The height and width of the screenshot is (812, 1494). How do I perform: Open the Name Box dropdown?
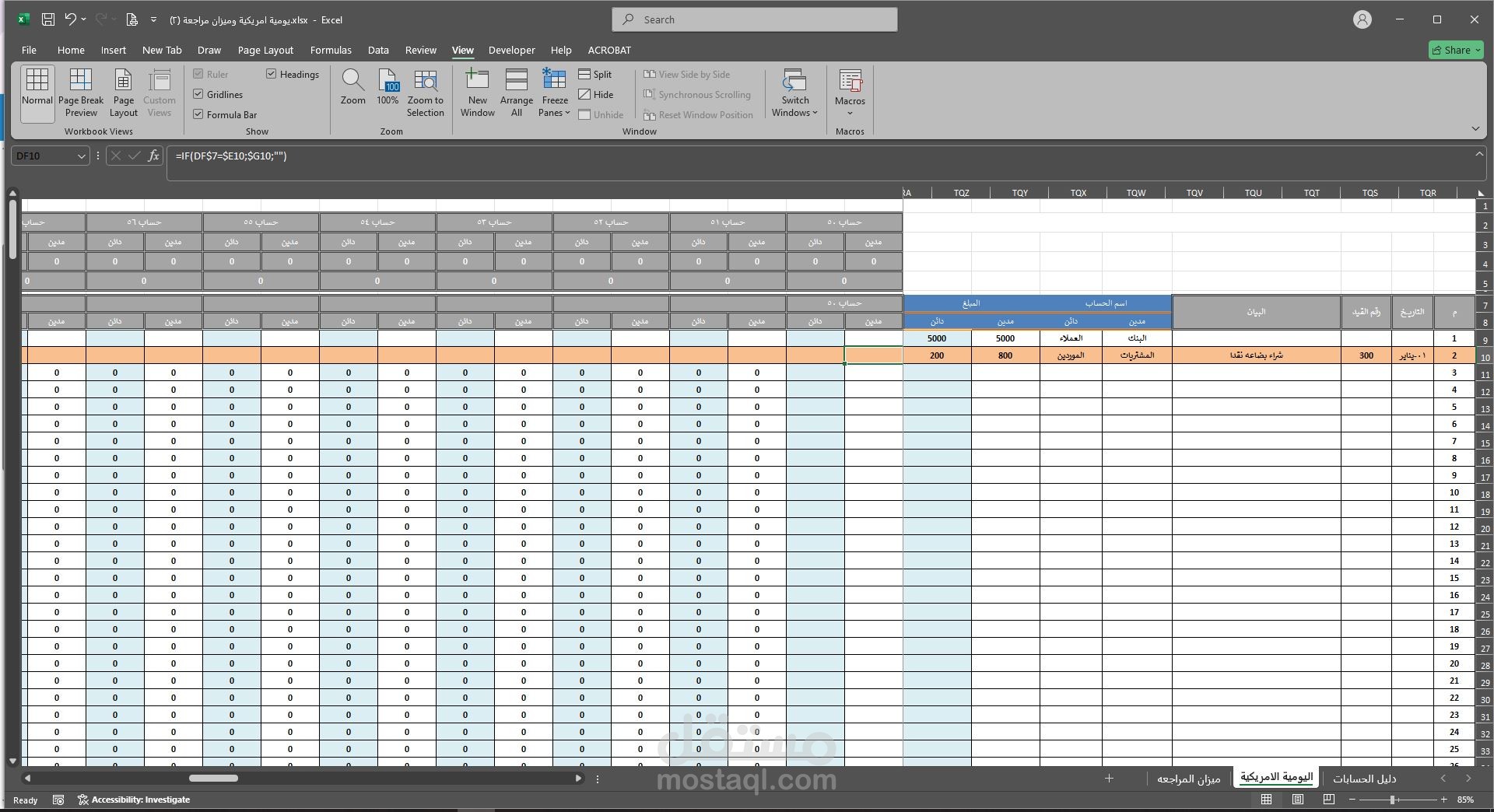pos(81,156)
